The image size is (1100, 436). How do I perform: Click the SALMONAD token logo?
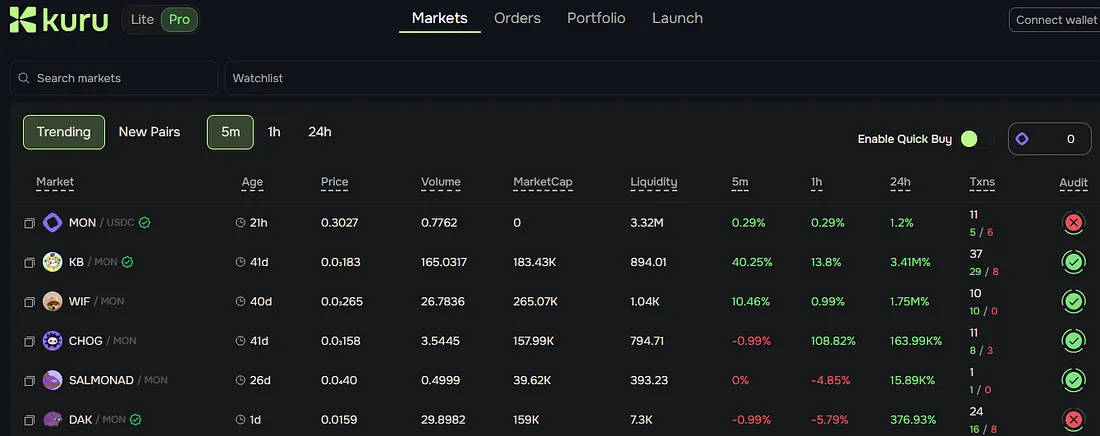pos(53,380)
